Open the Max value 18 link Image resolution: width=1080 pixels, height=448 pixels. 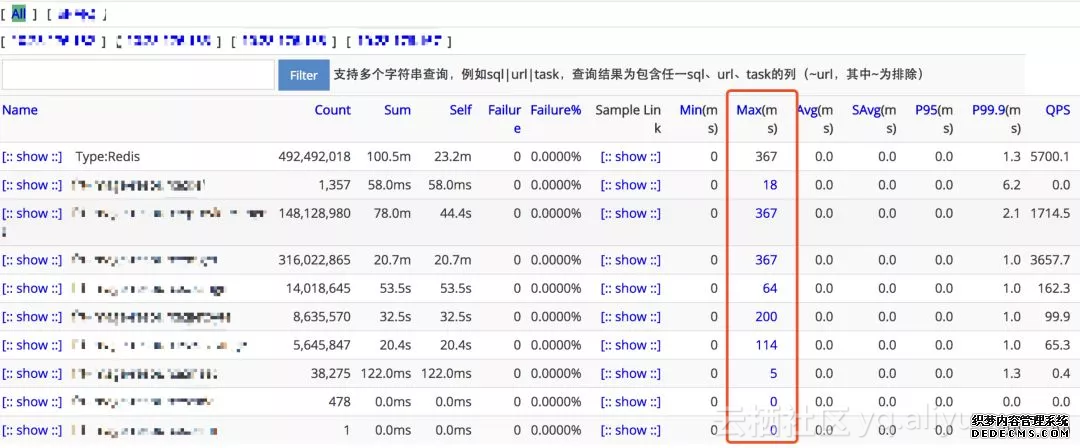[x=769, y=185]
